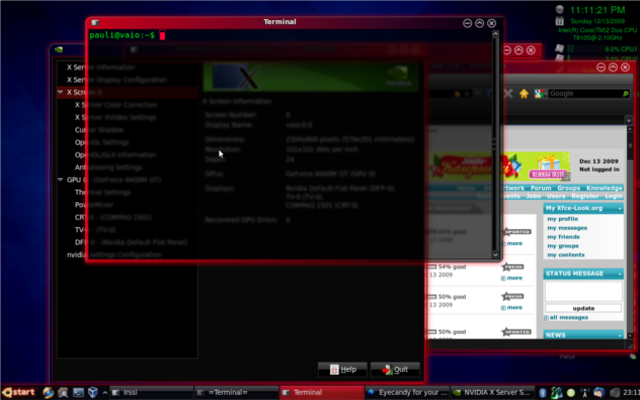Click Login link on website
The height and width of the screenshot is (400, 640).
coord(613,196)
